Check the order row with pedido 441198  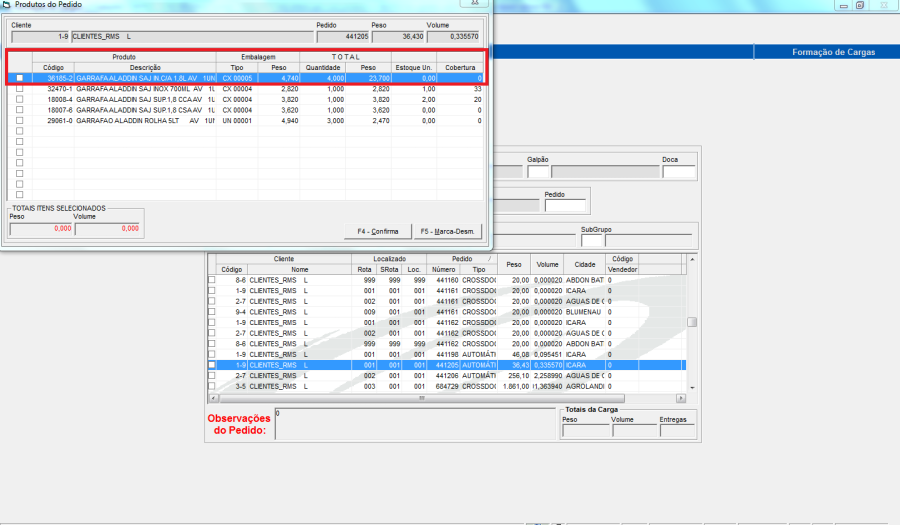pyautogui.click(x=212, y=354)
